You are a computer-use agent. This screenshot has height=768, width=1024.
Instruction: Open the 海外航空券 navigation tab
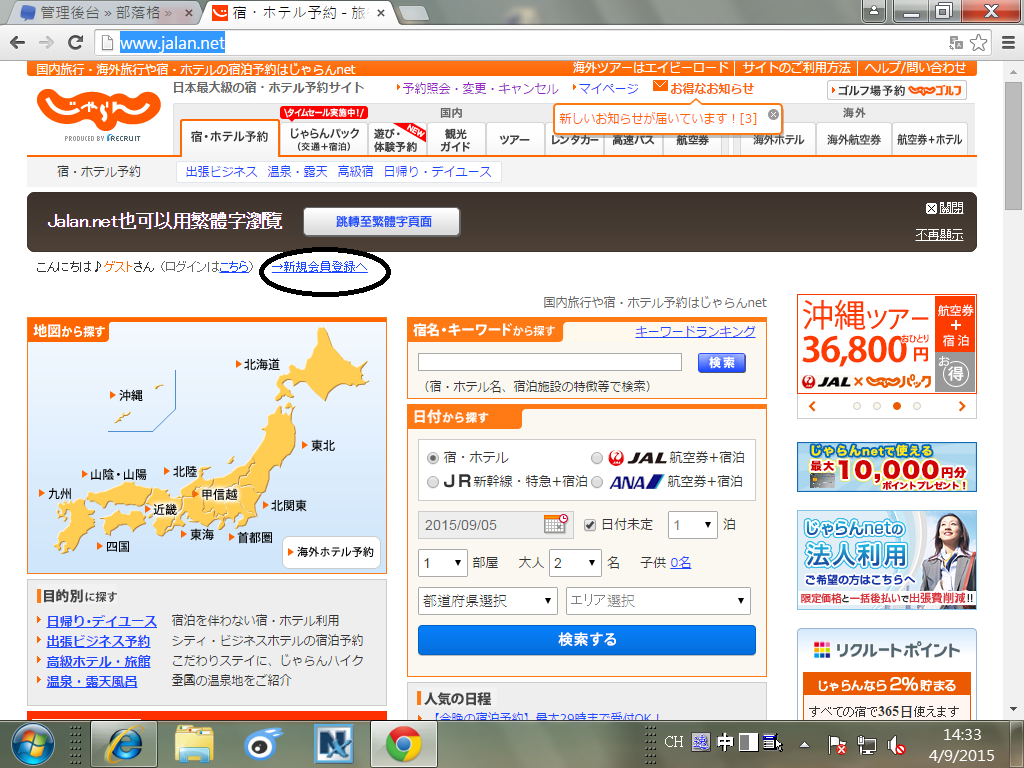coord(854,138)
